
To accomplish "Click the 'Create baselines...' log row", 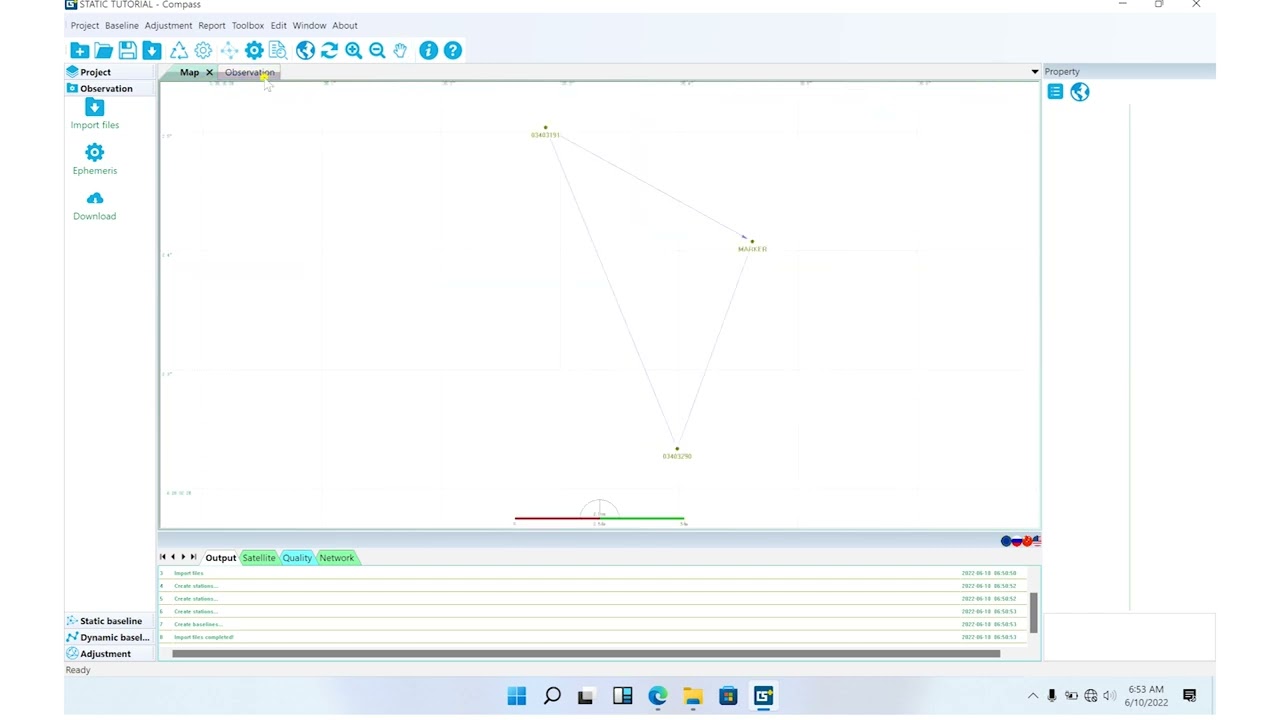I will [x=592, y=624].
